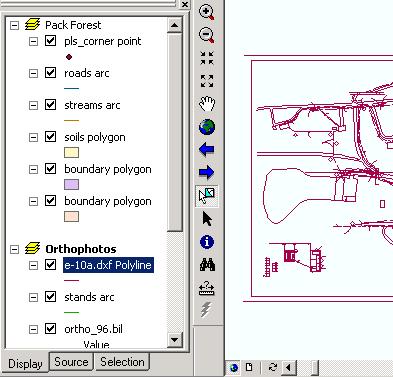Select the Zoom In magnifier tool
The height and width of the screenshot is (377, 393).
point(207,12)
